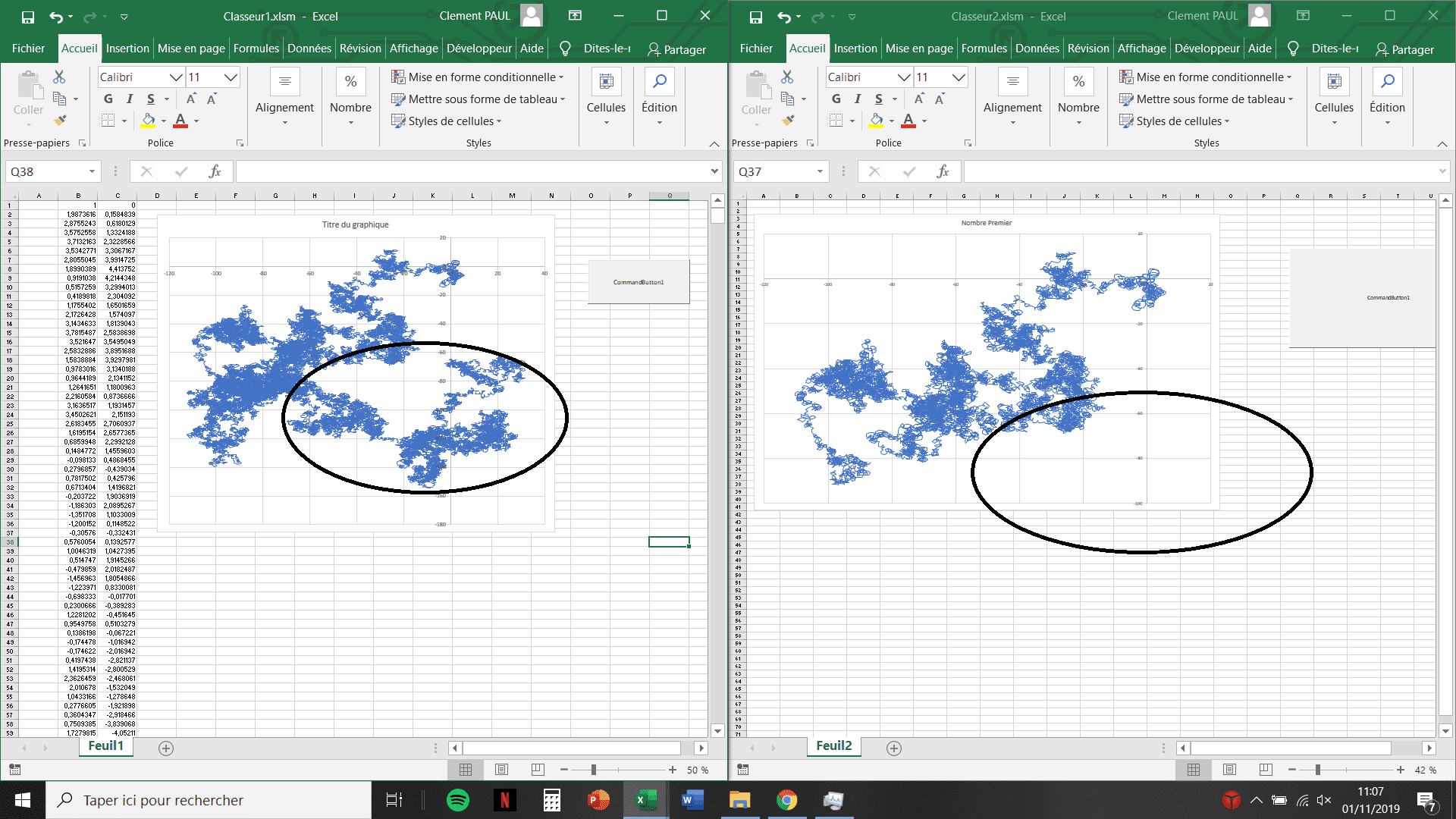Image resolution: width=1456 pixels, height=819 pixels.
Task: Click the Cut scissors icon in left window
Action: click(59, 77)
